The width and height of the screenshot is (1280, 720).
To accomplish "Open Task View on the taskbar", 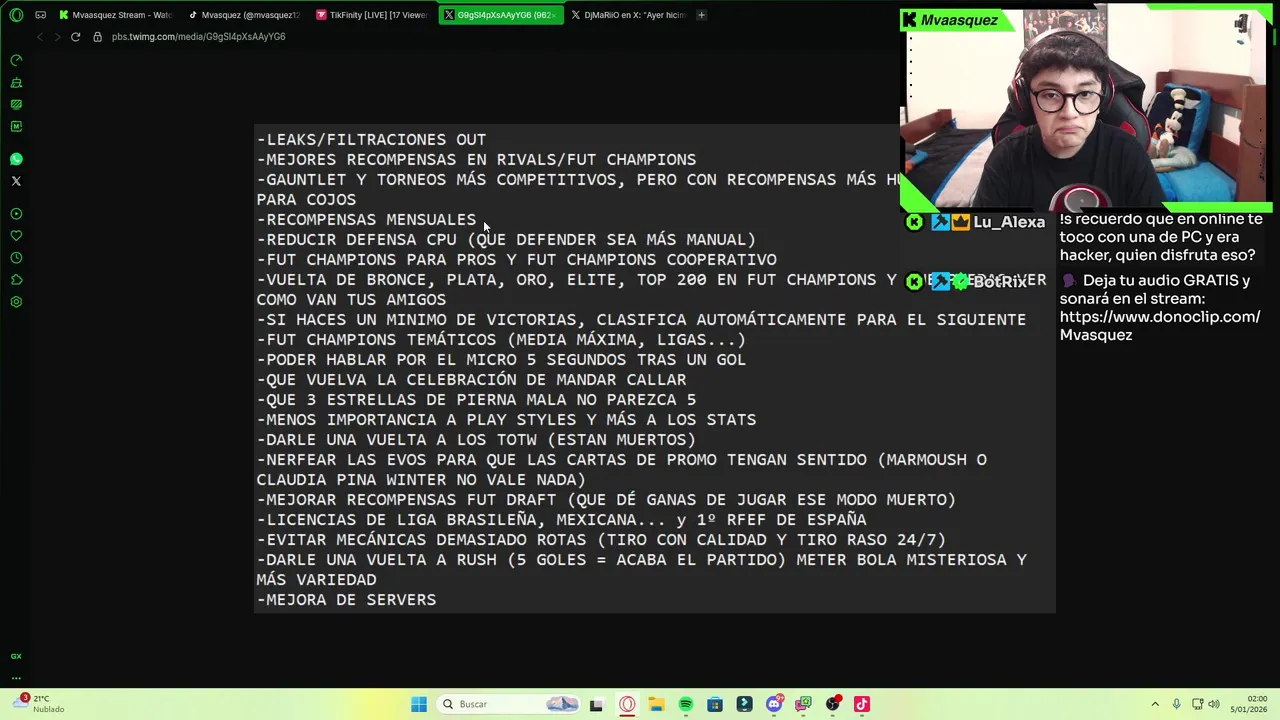I will pyautogui.click(x=596, y=704).
